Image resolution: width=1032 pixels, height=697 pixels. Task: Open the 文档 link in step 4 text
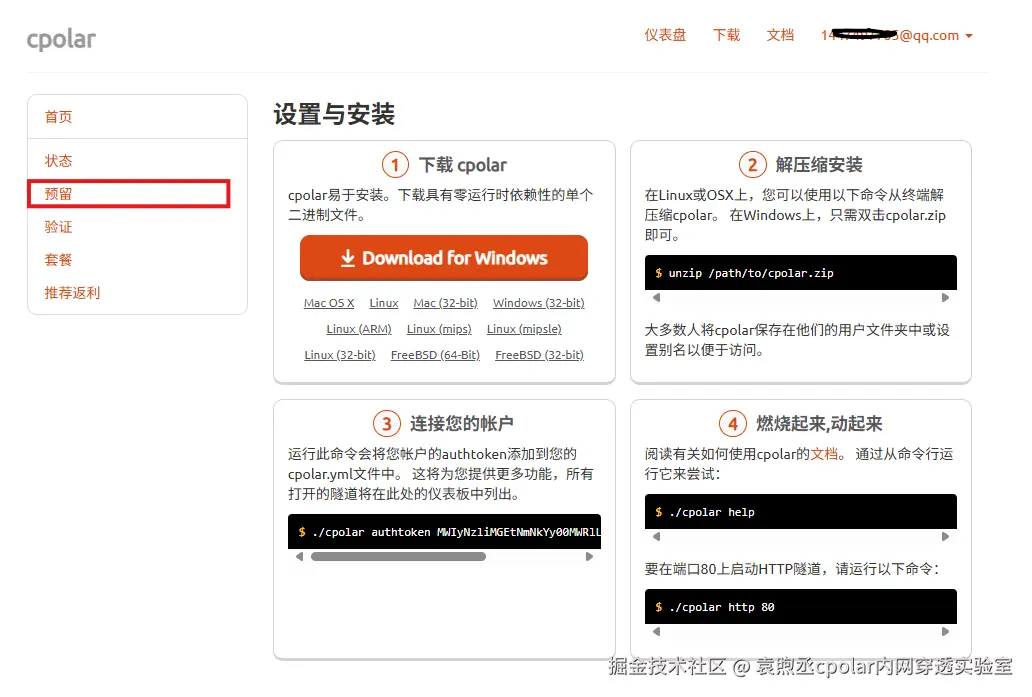(x=823, y=454)
